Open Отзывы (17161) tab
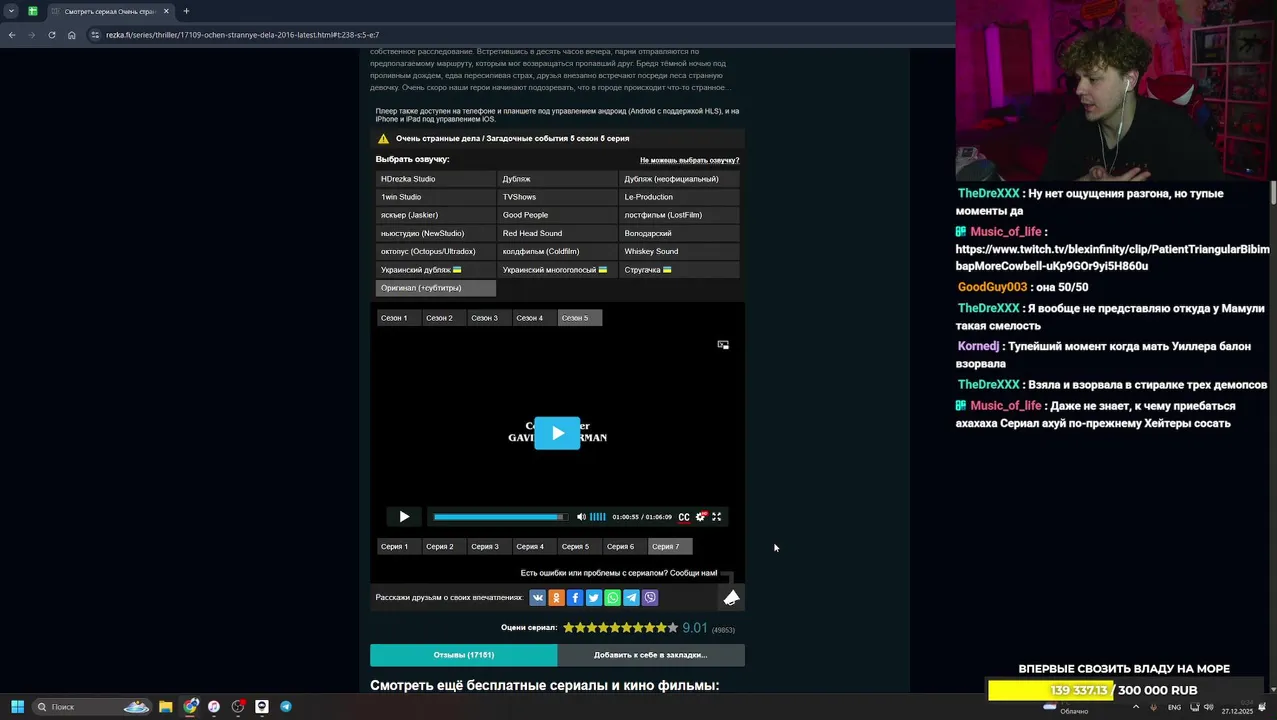The image size is (1277, 720). [x=463, y=655]
